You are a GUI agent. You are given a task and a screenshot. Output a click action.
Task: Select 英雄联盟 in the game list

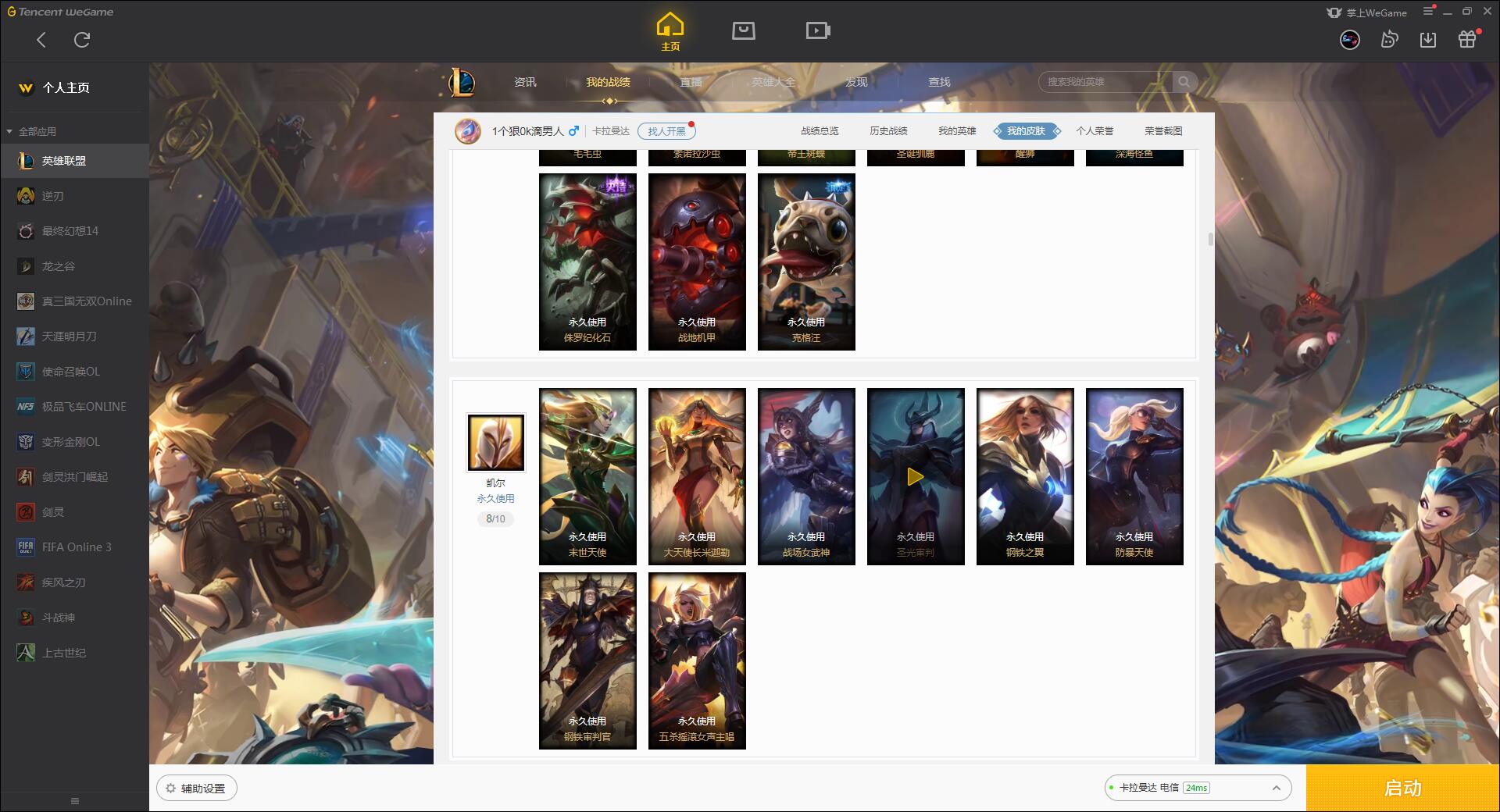tap(74, 161)
